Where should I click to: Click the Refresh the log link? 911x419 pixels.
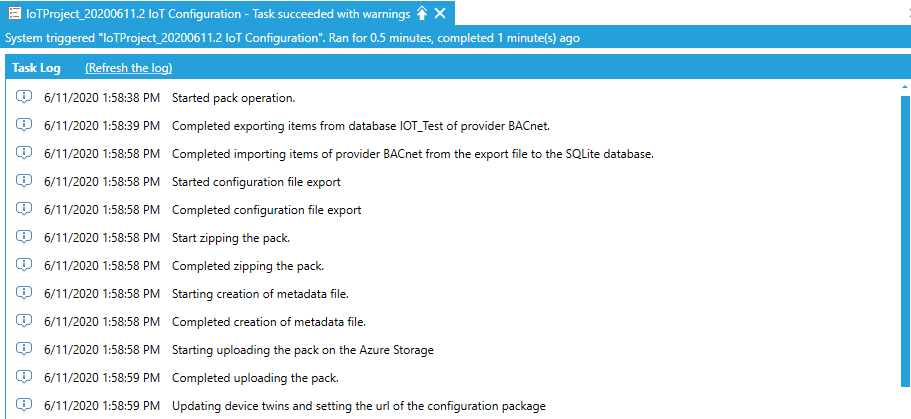tap(128, 68)
